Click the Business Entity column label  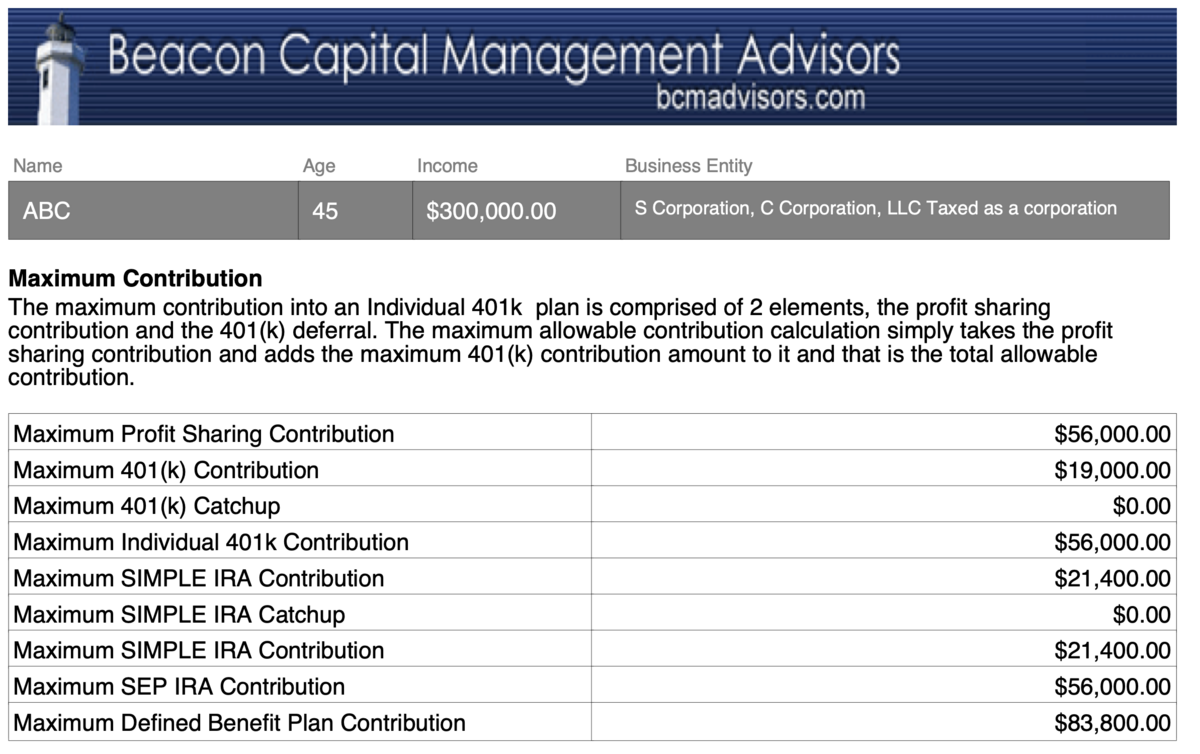point(688,166)
